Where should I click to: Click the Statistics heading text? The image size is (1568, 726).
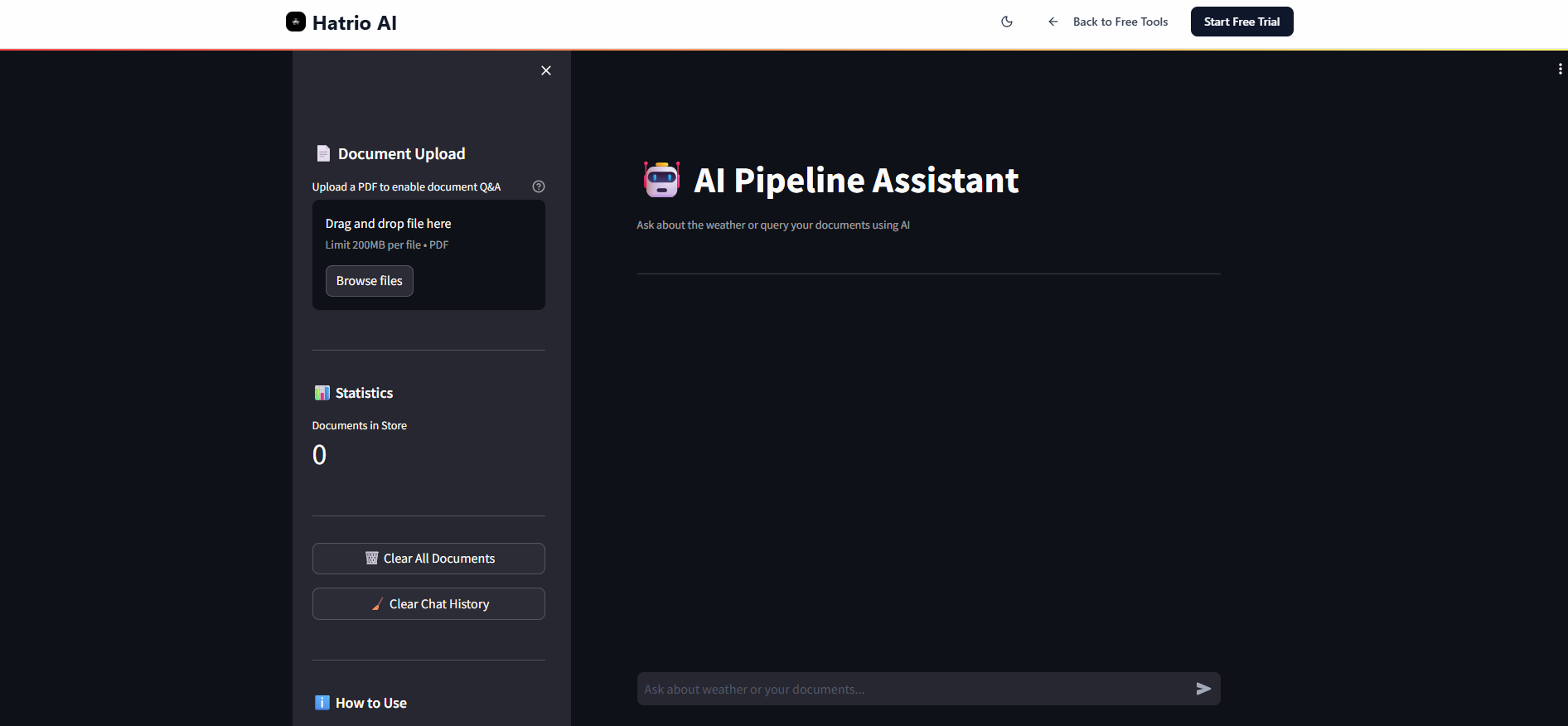pyautogui.click(x=364, y=393)
